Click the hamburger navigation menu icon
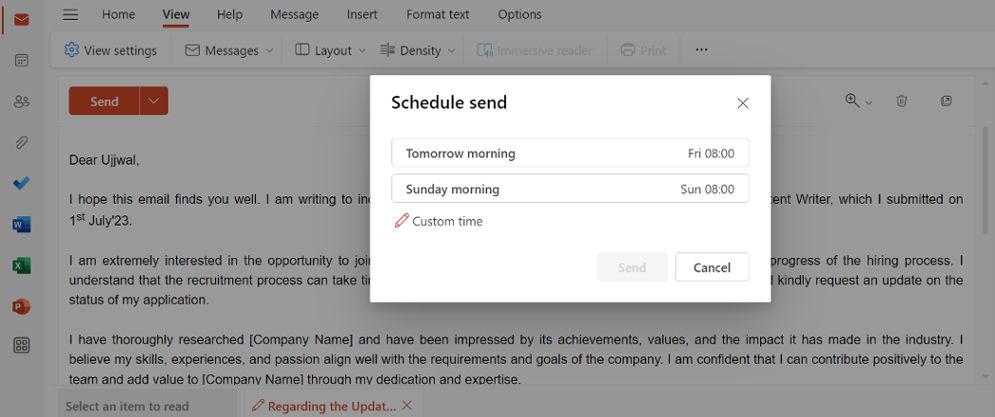 [70, 14]
